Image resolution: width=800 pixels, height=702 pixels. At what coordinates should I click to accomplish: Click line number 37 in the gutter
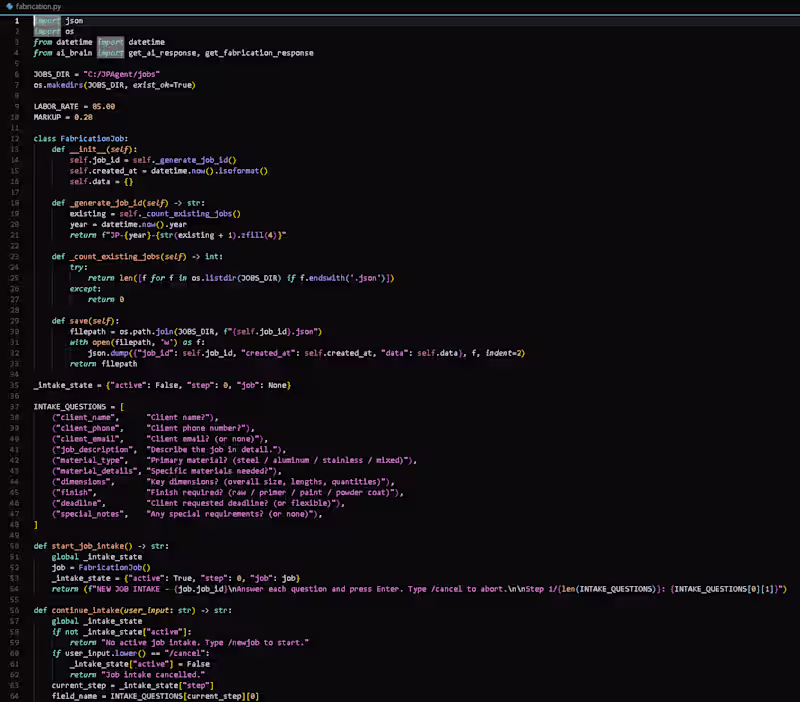pyautogui.click(x=14, y=407)
